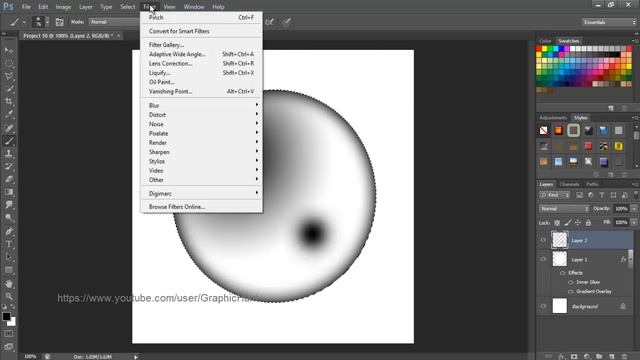Change screen mode icon in toolbox
Viewport: 640px width, 360px height.
9,347
